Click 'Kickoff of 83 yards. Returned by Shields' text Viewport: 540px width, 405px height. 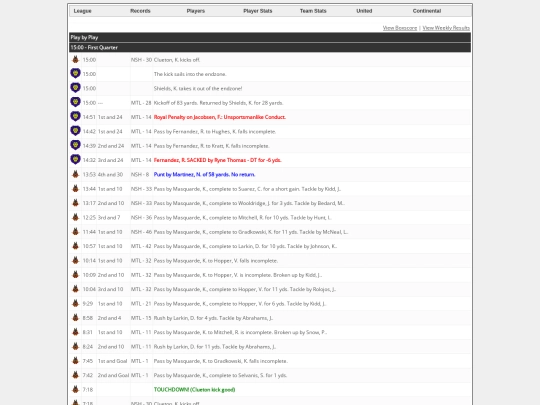coord(218,103)
